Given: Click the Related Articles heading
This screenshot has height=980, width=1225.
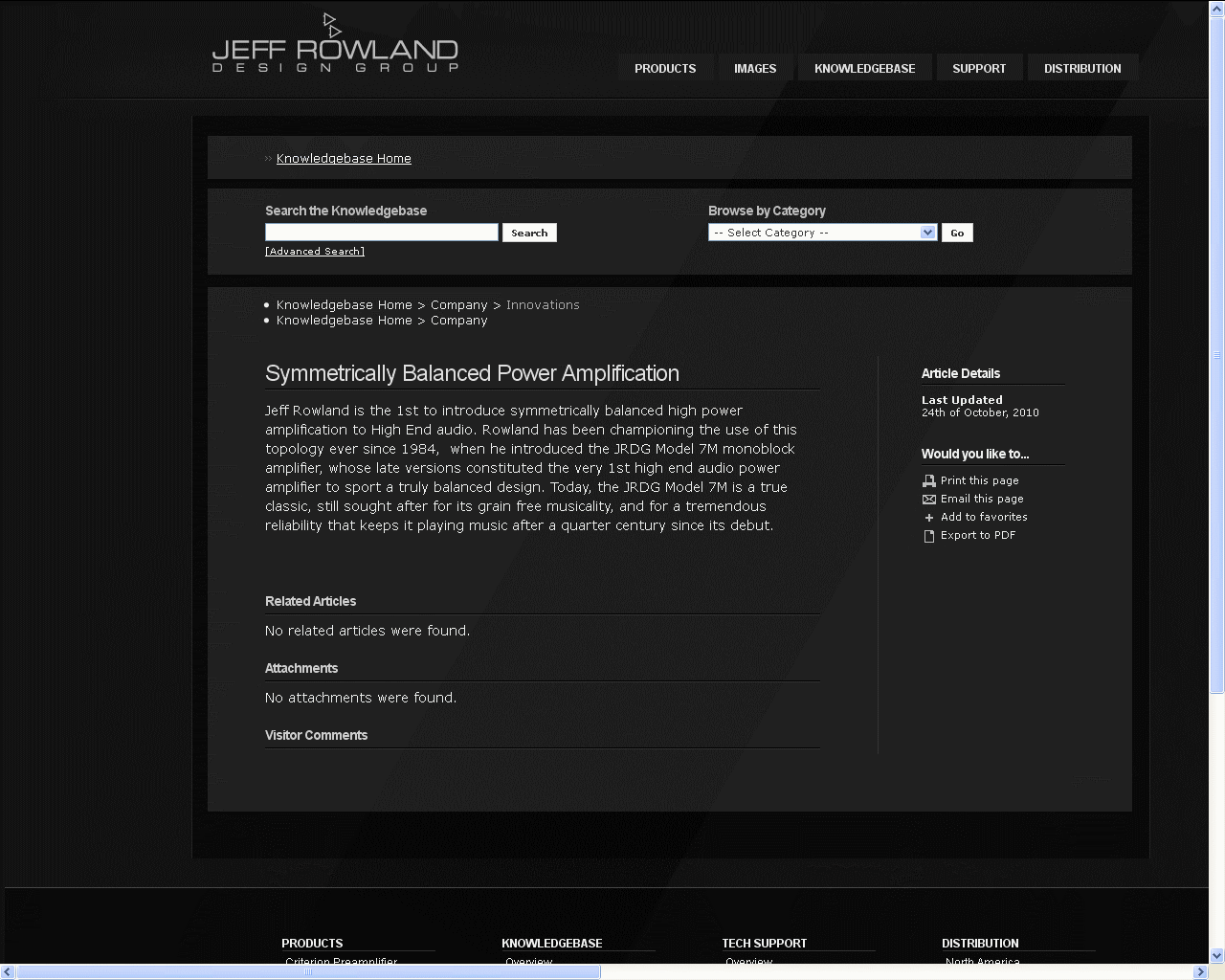Looking at the screenshot, I should [310, 601].
